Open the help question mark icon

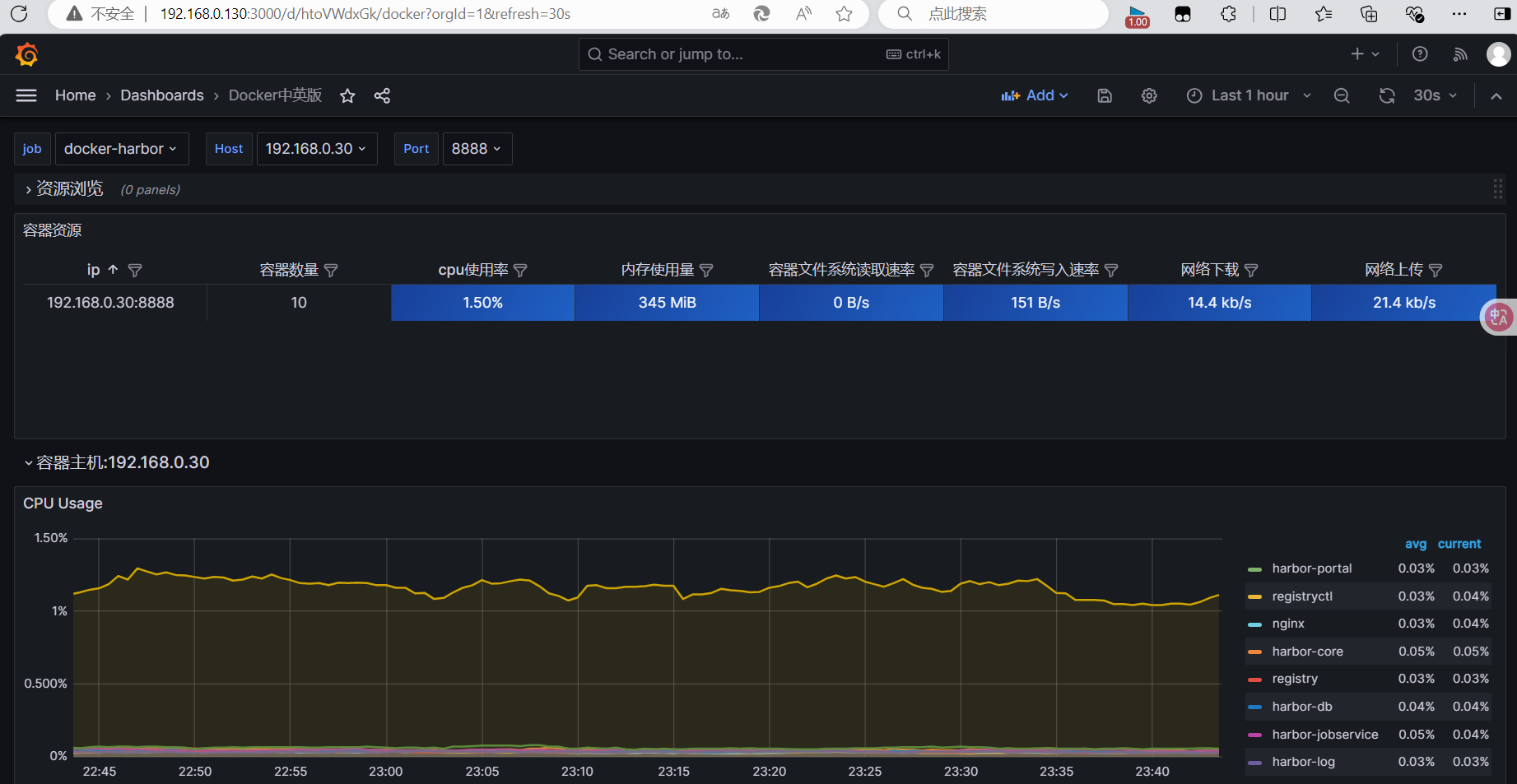tap(1420, 54)
